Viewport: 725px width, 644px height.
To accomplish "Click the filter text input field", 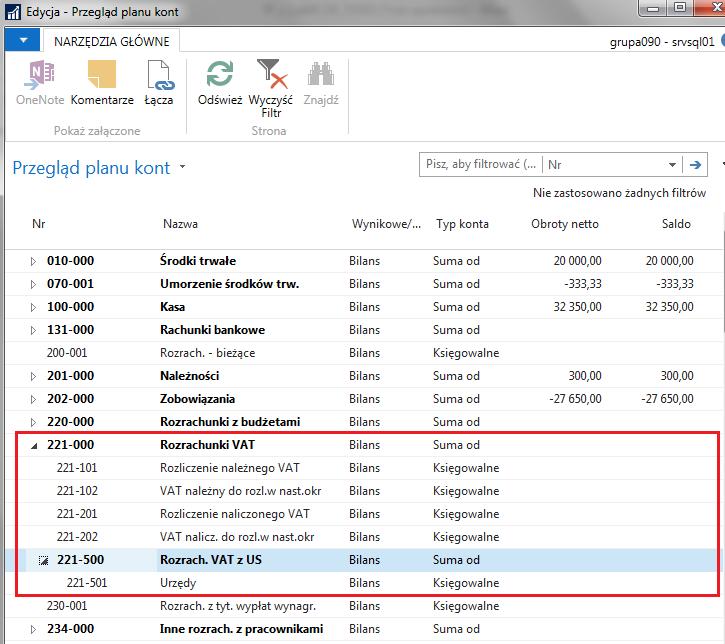I will click(x=480, y=165).
